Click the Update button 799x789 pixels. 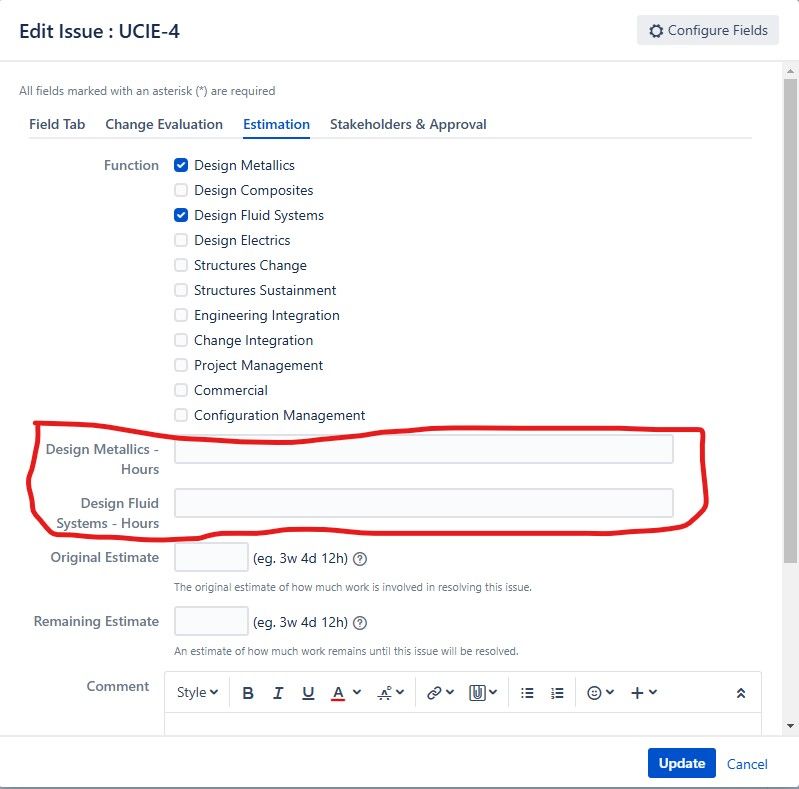pyautogui.click(x=682, y=763)
